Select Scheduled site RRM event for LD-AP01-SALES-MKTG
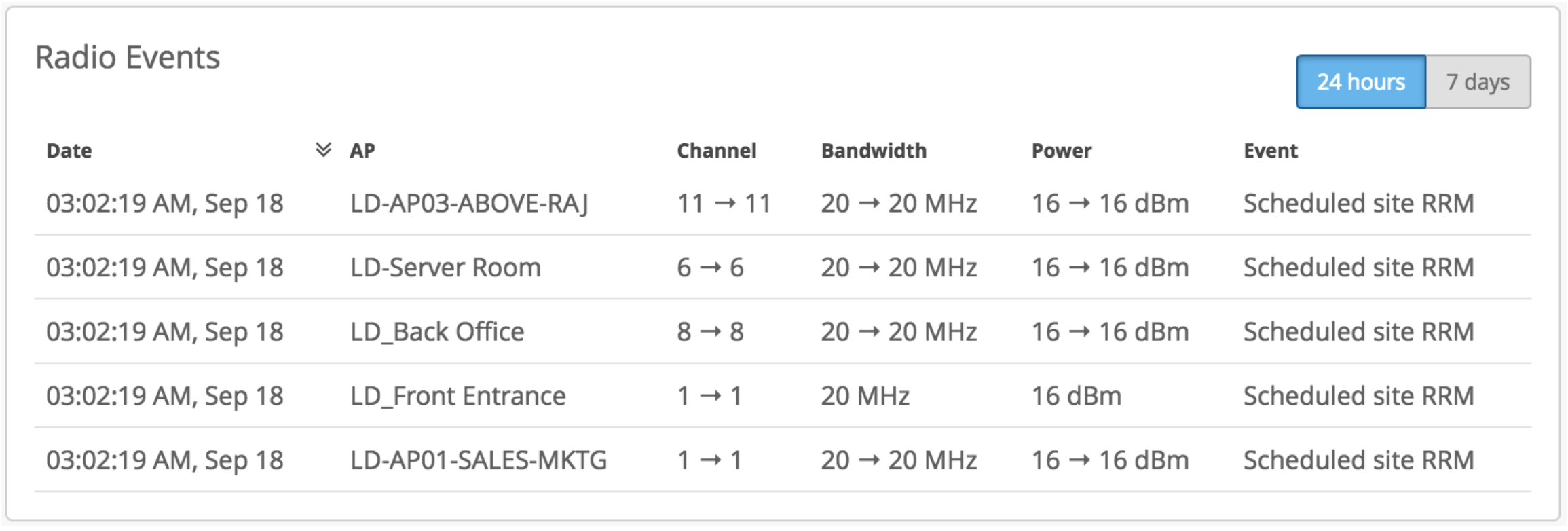This screenshot has width=1568, height=531. (1358, 460)
